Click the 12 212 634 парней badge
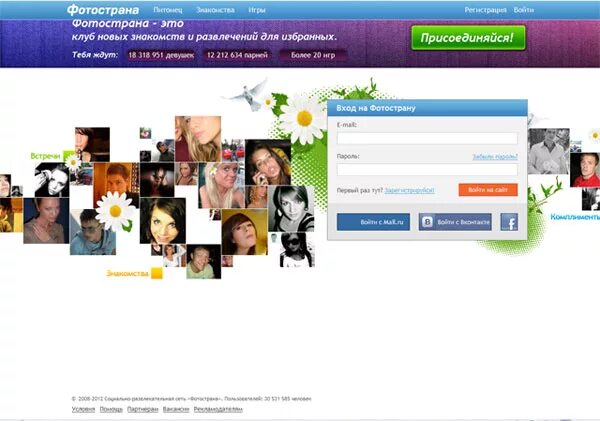The image size is (600, 421). (x=237, y=55)
